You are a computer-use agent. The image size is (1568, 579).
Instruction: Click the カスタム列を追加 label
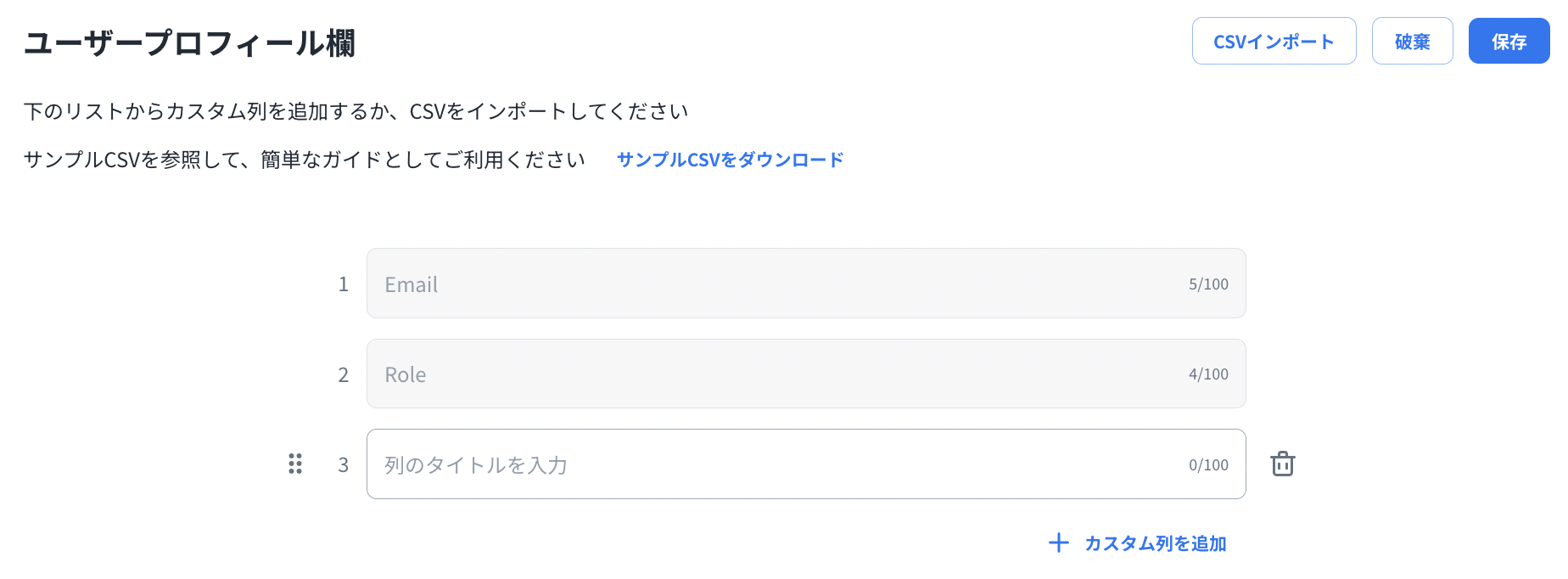click(x=1155, y=543)
